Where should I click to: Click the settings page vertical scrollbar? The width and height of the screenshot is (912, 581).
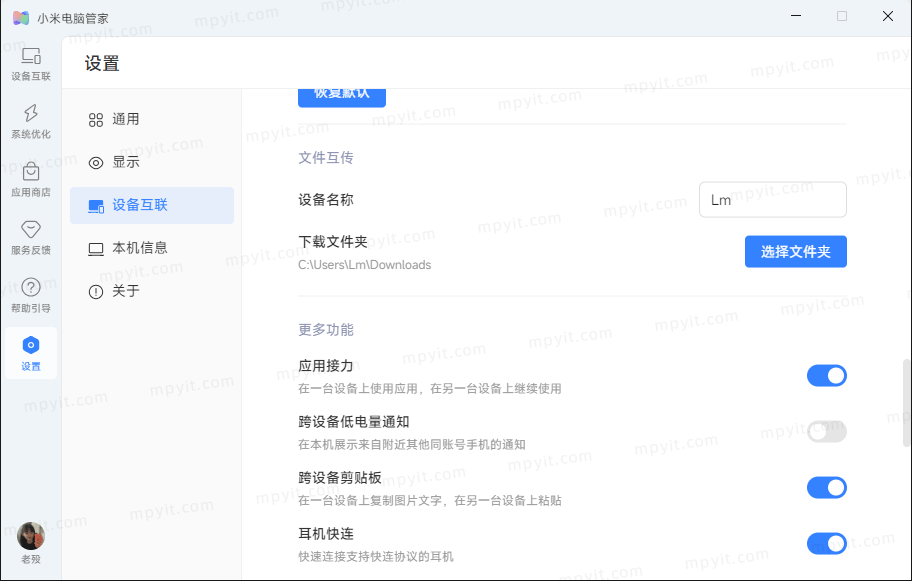pyautogui.click(x=906, y=403)
